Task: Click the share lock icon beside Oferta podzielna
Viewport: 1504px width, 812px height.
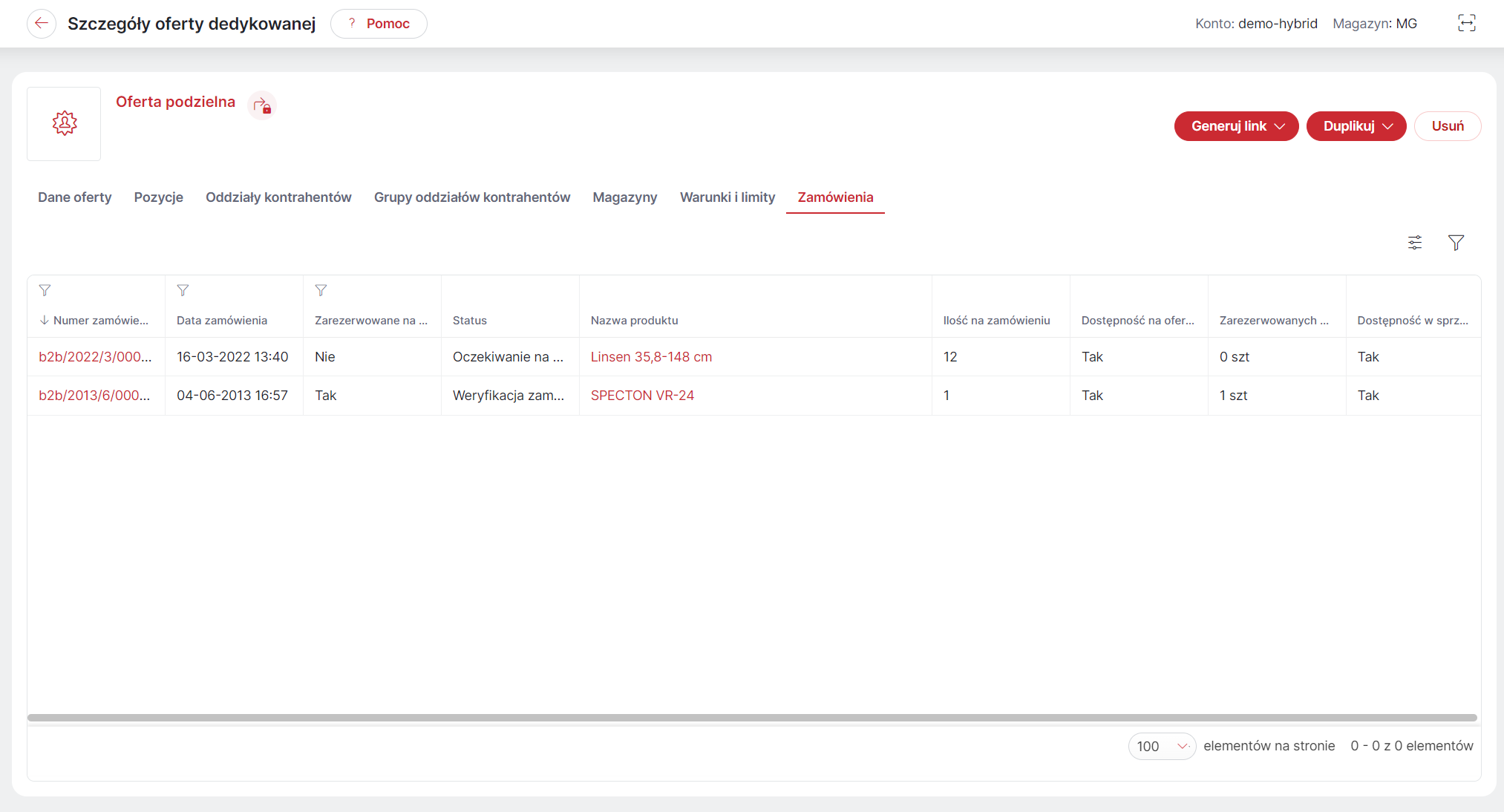Action: (x=262, y=106)
